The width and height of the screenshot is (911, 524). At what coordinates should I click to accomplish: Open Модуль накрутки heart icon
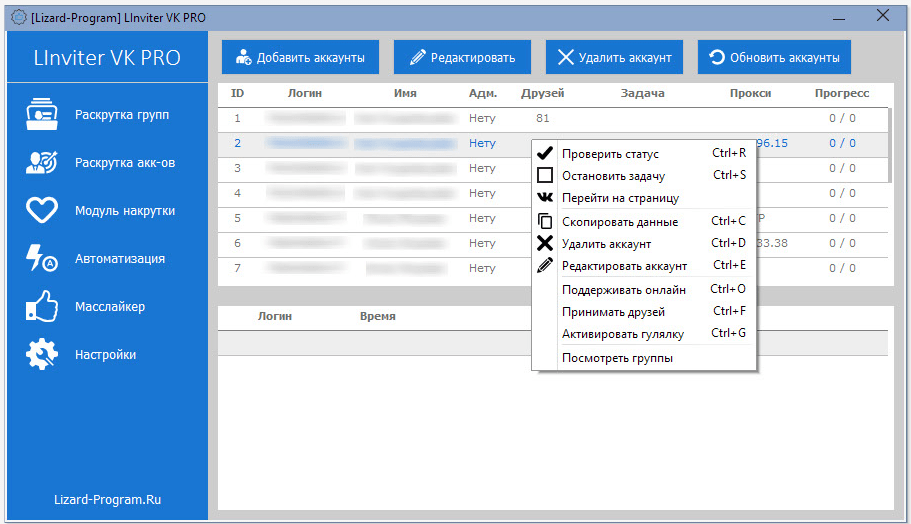[41, 210]
